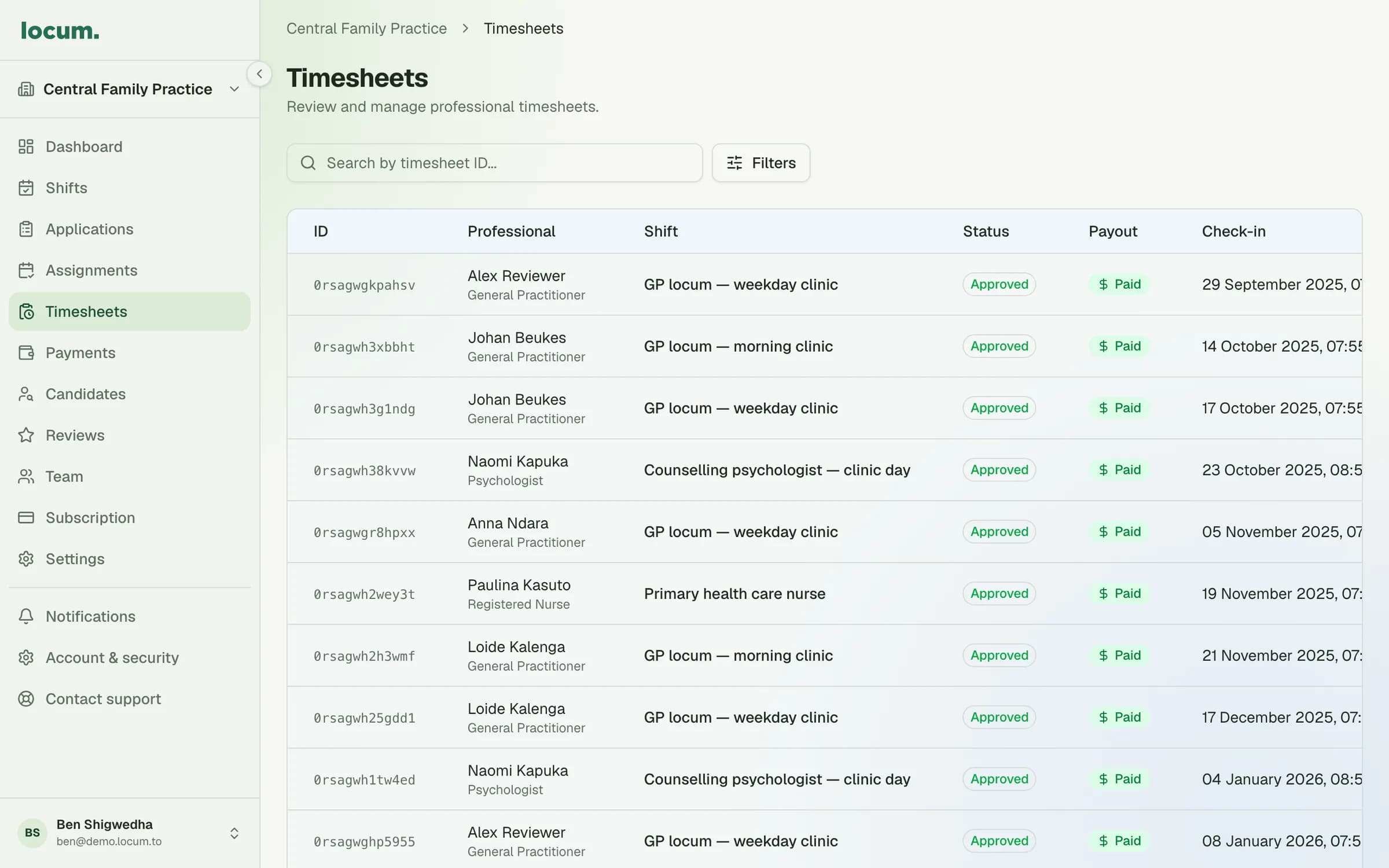This screenshot has height=868, width=1389.
Task: Click the BS user avatar
Action: (32, 833)
